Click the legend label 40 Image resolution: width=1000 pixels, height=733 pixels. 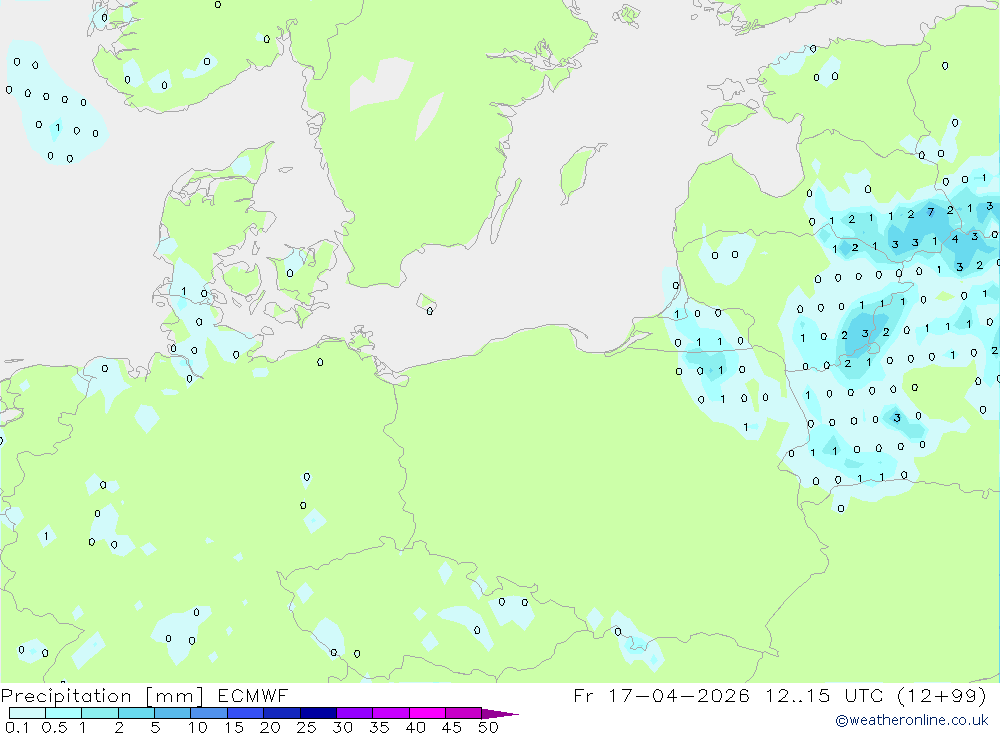[416, 727]
